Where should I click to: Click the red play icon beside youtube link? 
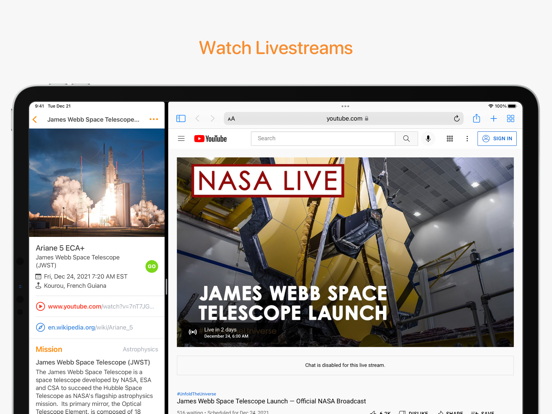40,307
